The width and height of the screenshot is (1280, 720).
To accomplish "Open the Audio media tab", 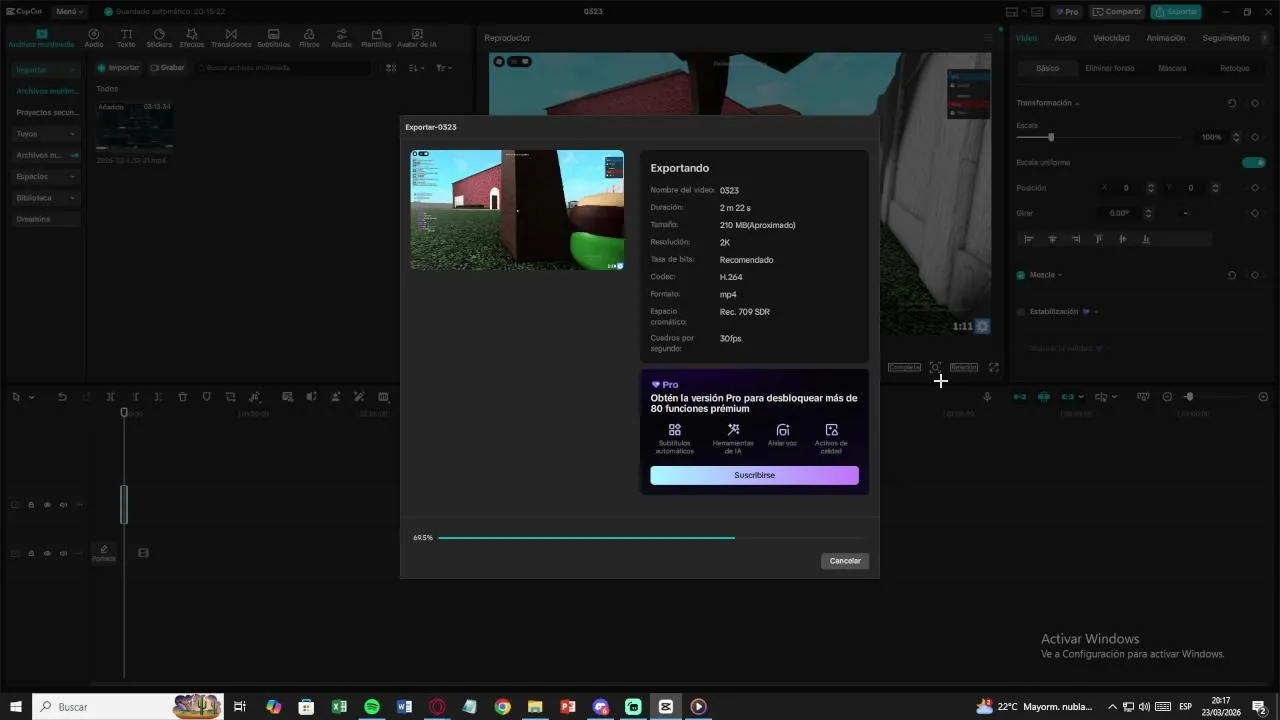I will click(x=94, y=39).
